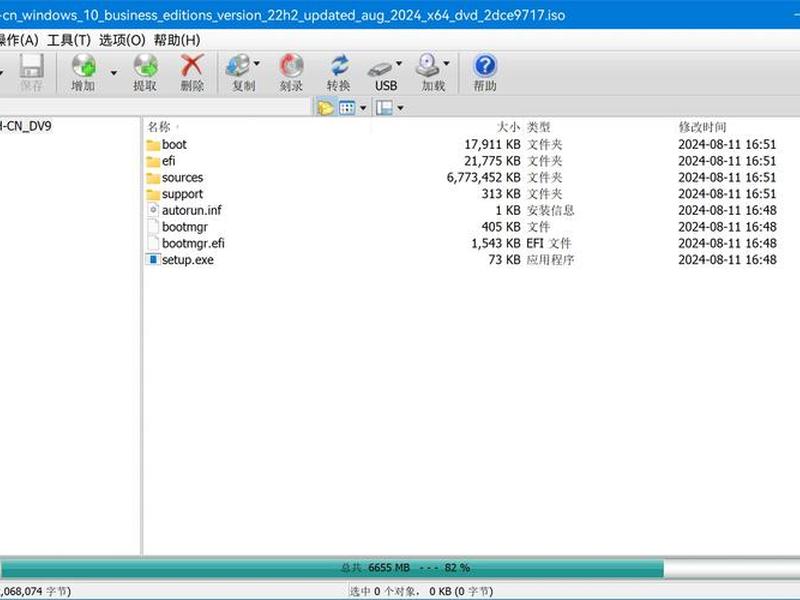Select the boot folder icon
This screenshot has width=800, height=600.
pyautogui.click(x=153, y=145)
